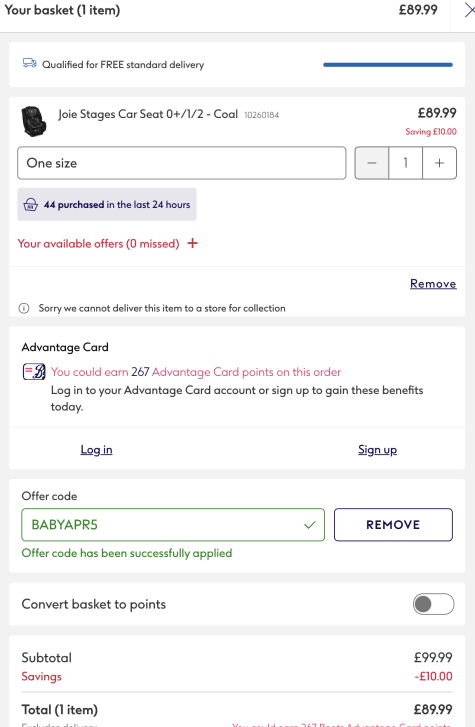Click the info icon next to collection notice
Screen dimensions: 475x727
point(24,308)
